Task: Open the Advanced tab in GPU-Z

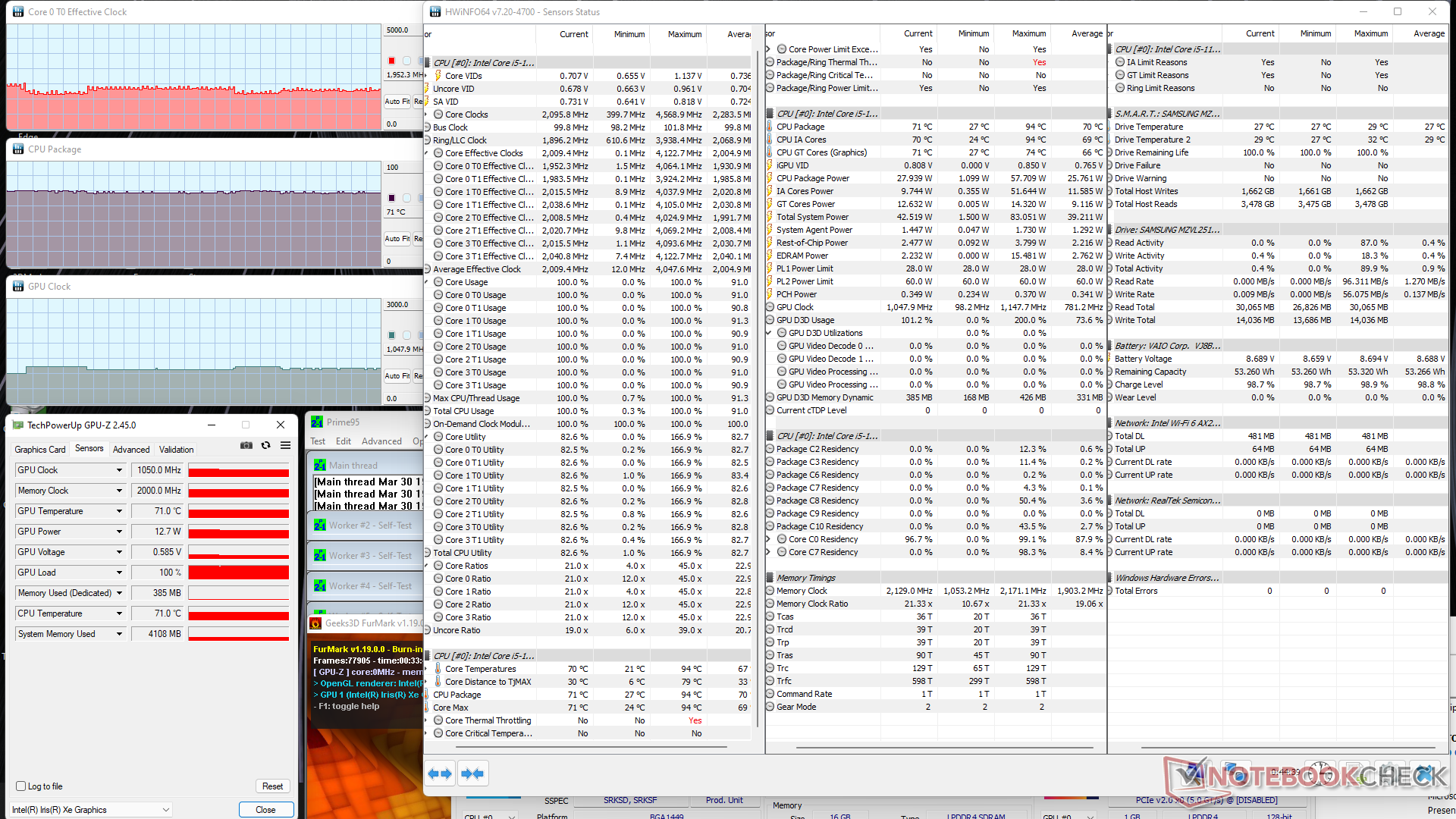Action: click(x=131, y=450)
